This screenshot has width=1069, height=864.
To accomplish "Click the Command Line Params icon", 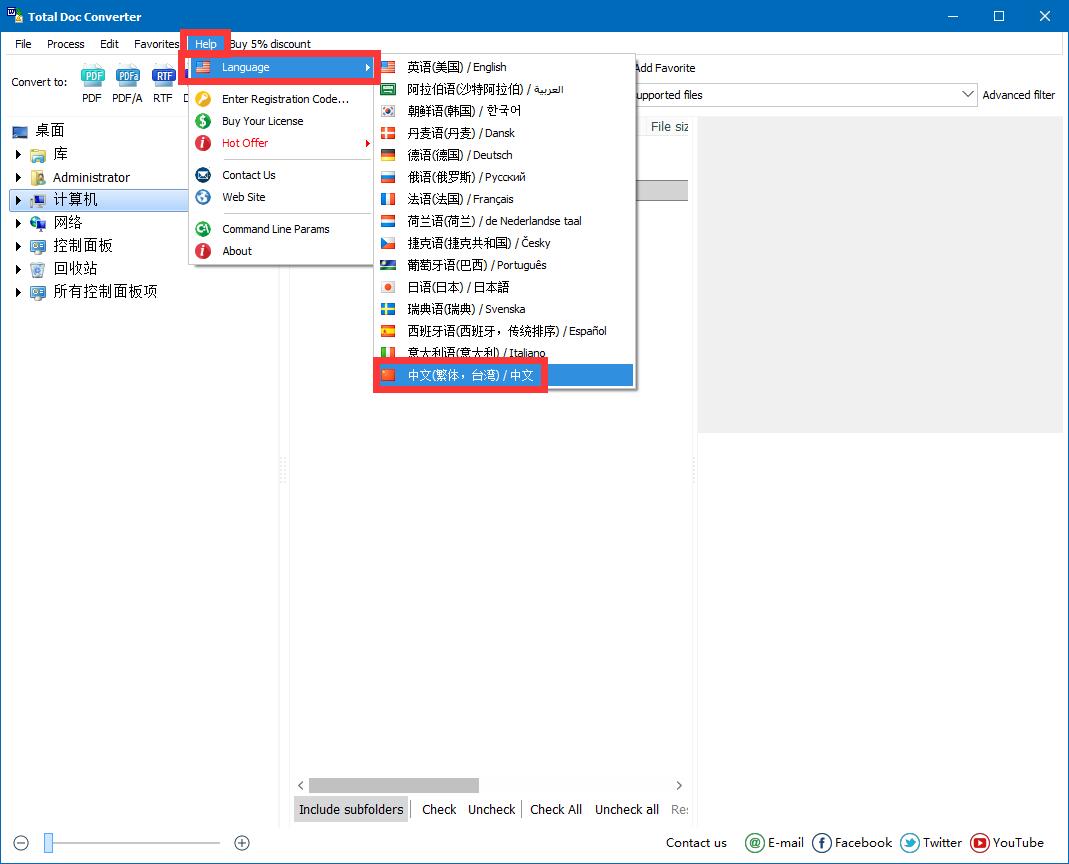I will tap(203, 229).
